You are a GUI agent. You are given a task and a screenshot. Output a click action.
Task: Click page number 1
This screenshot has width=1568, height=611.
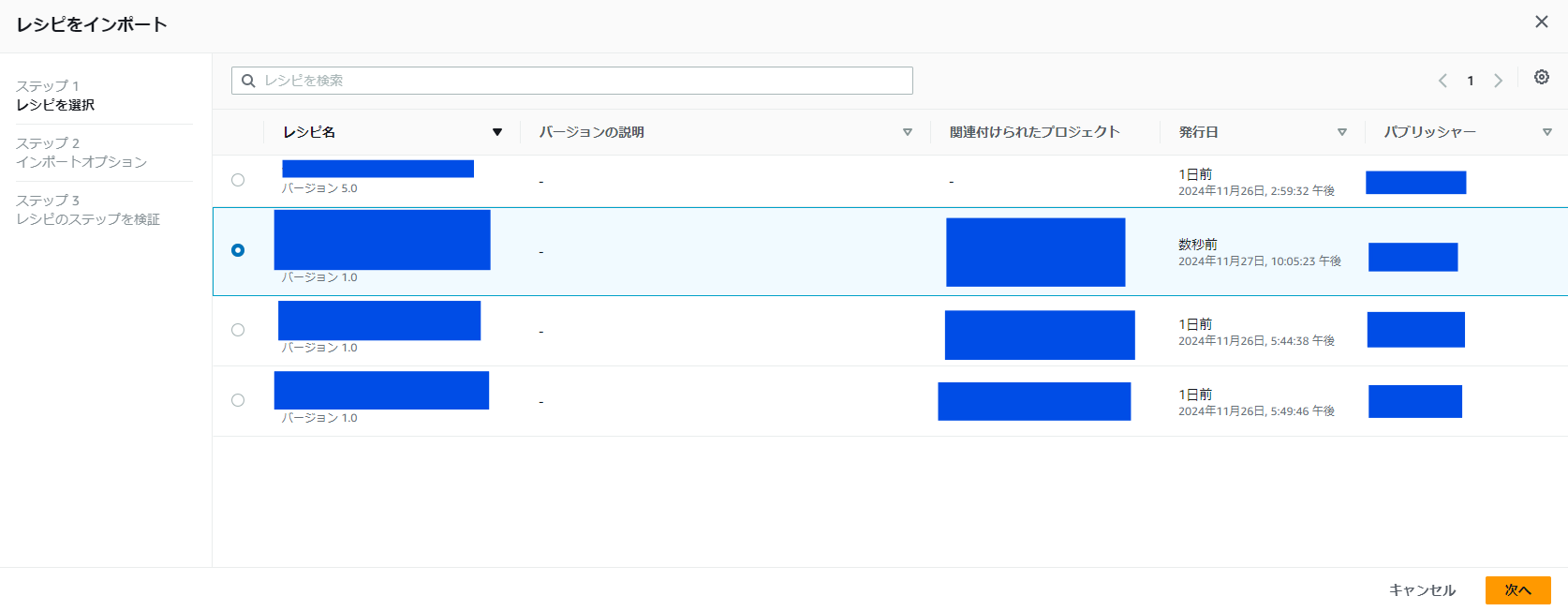pos(1471,81)
